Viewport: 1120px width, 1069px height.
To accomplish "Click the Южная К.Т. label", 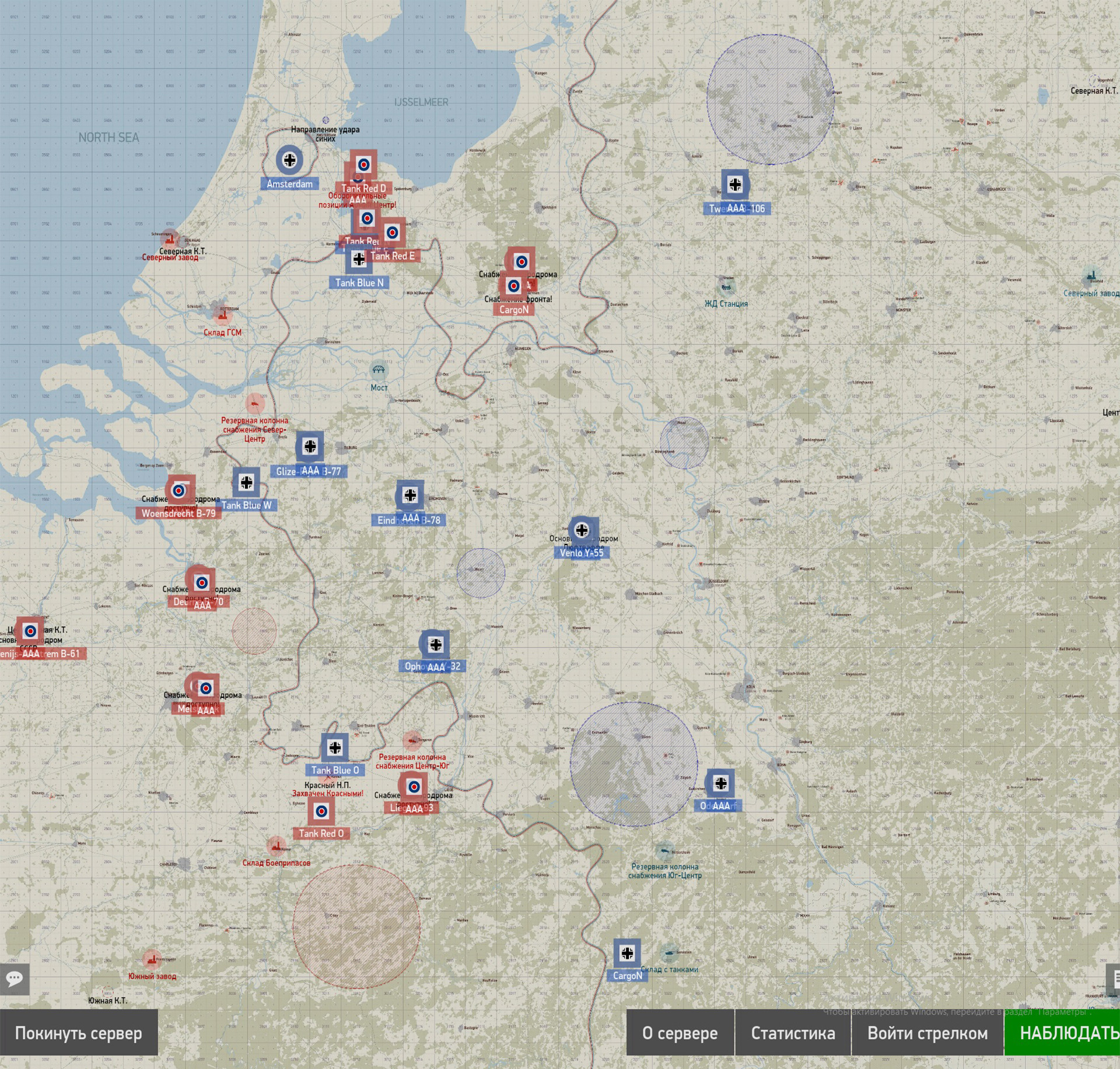I will 108,1001.
